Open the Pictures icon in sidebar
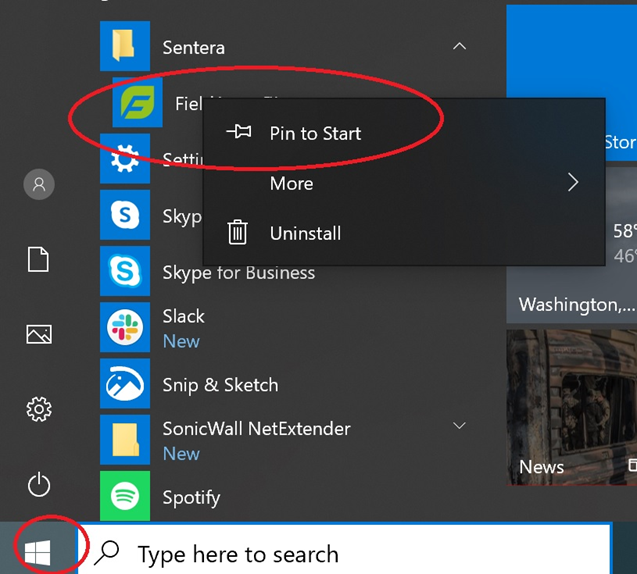This screenshot has width=637, height=574. [x=39, y=335]
